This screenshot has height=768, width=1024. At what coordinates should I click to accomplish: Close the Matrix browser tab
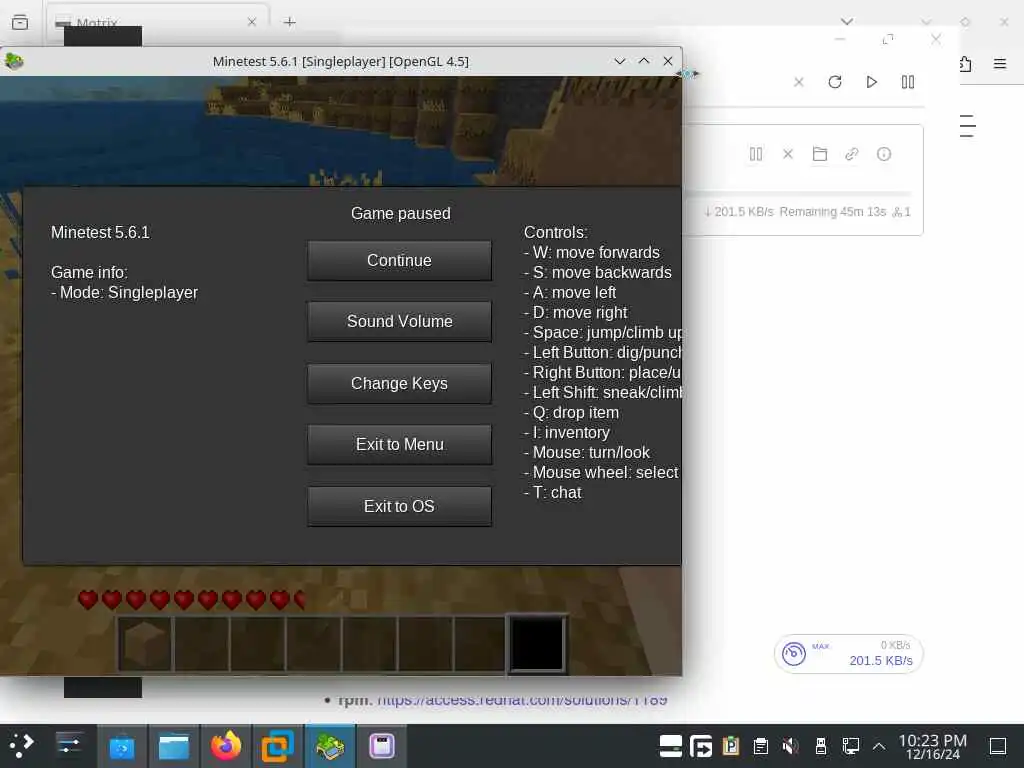pos(252,22)
